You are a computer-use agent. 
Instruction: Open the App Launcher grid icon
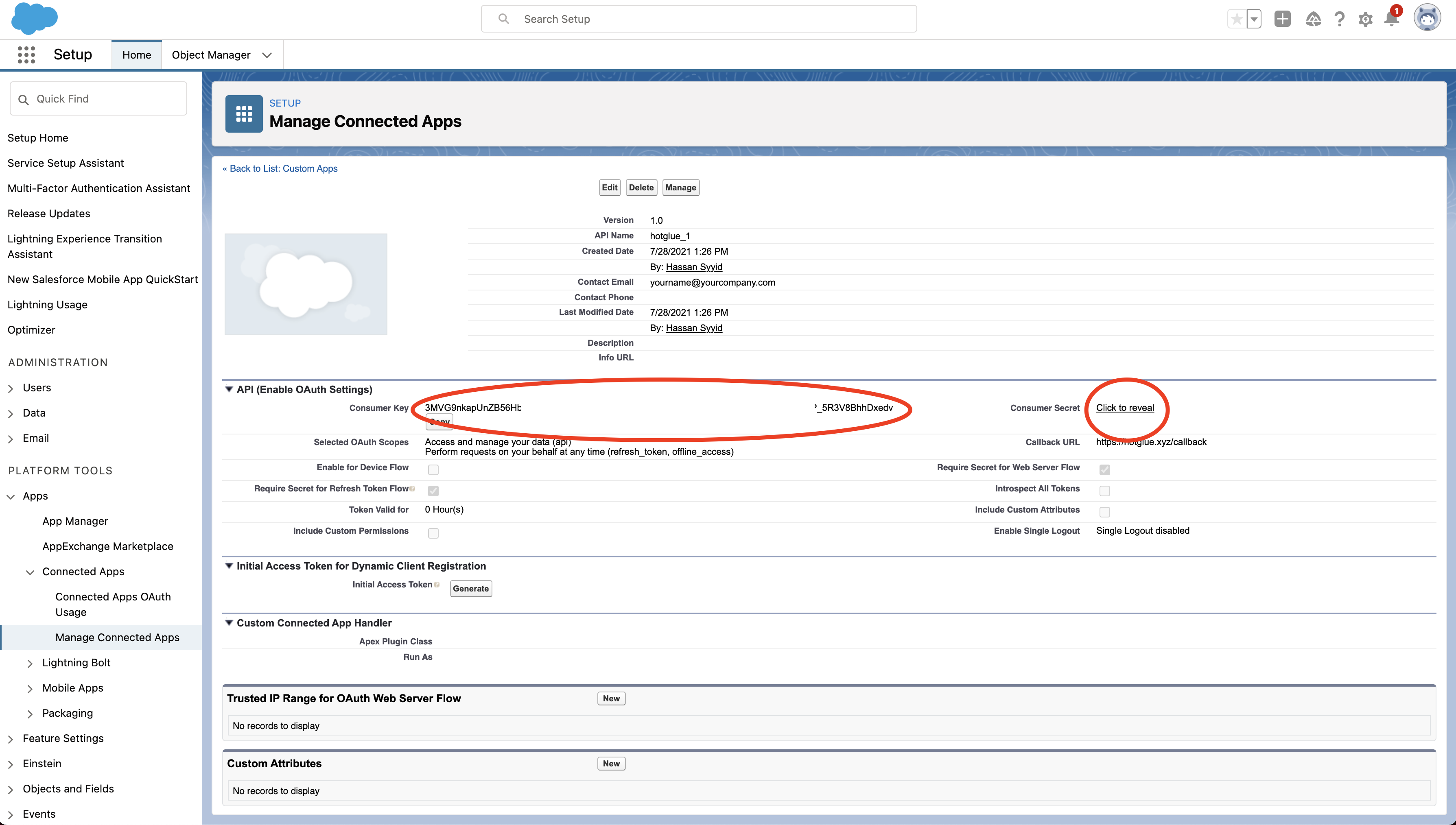point(26,55)
